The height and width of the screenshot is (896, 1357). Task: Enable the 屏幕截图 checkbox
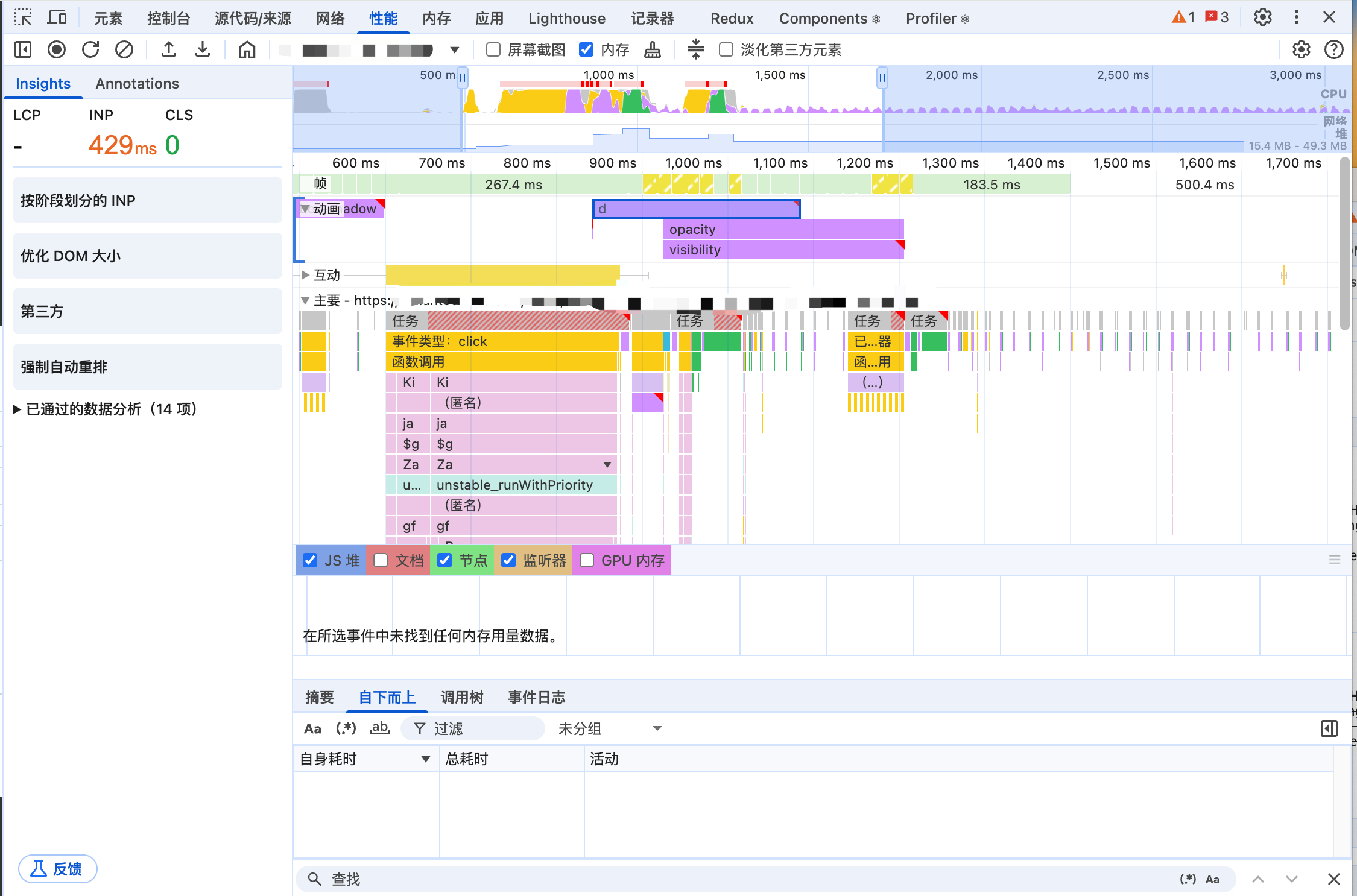click(493, 49)
